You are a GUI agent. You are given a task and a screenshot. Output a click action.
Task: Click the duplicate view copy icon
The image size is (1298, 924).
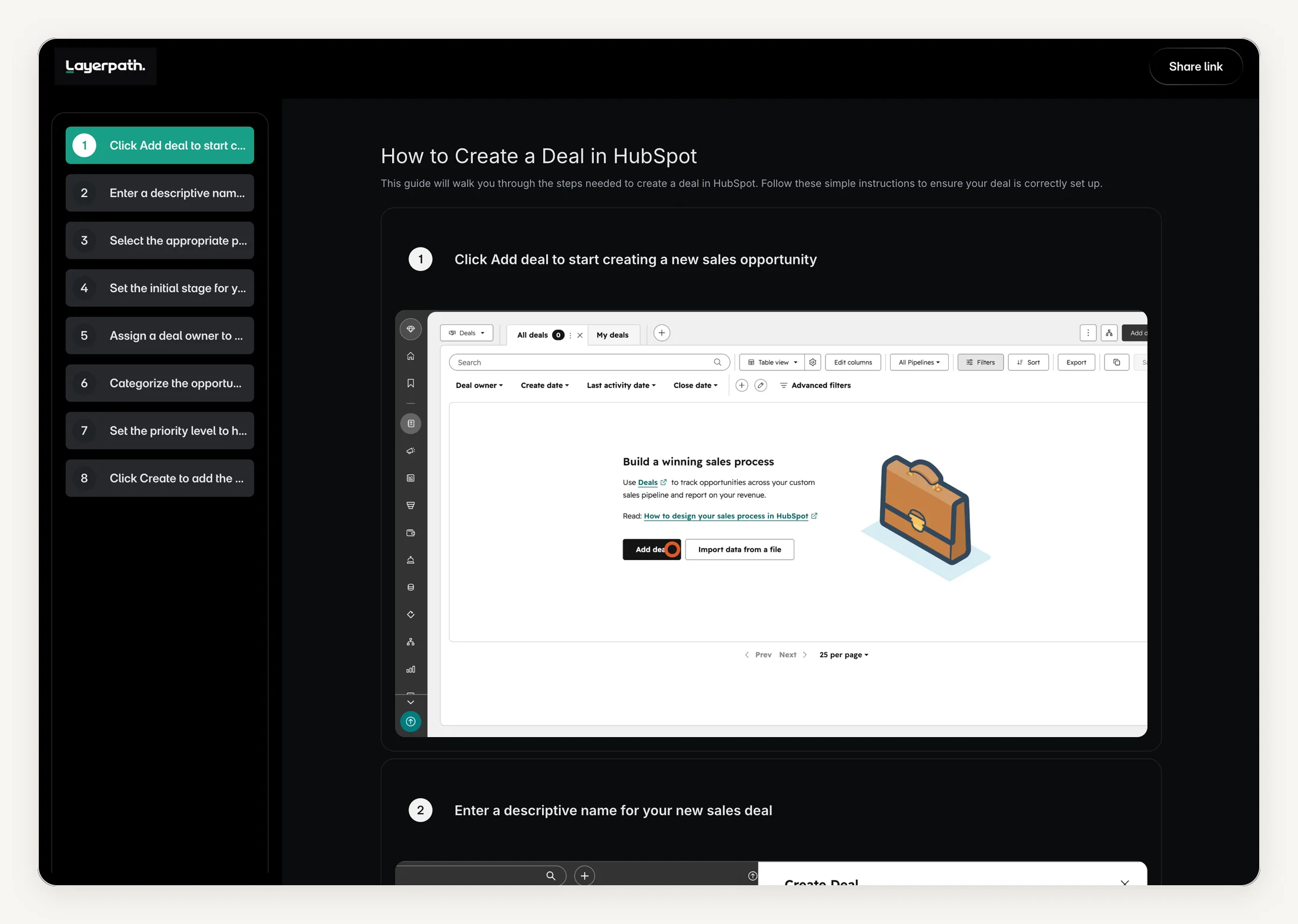click(x=1116, y=362)
